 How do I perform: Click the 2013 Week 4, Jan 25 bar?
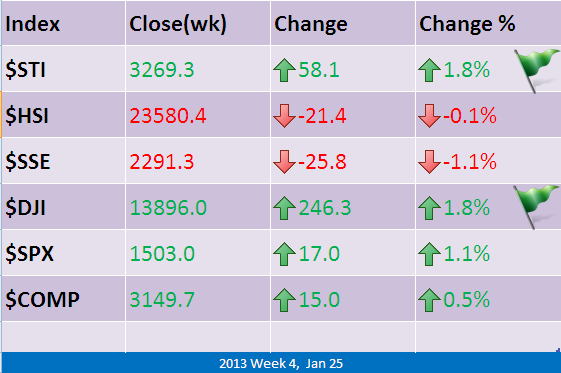point(281,363)
